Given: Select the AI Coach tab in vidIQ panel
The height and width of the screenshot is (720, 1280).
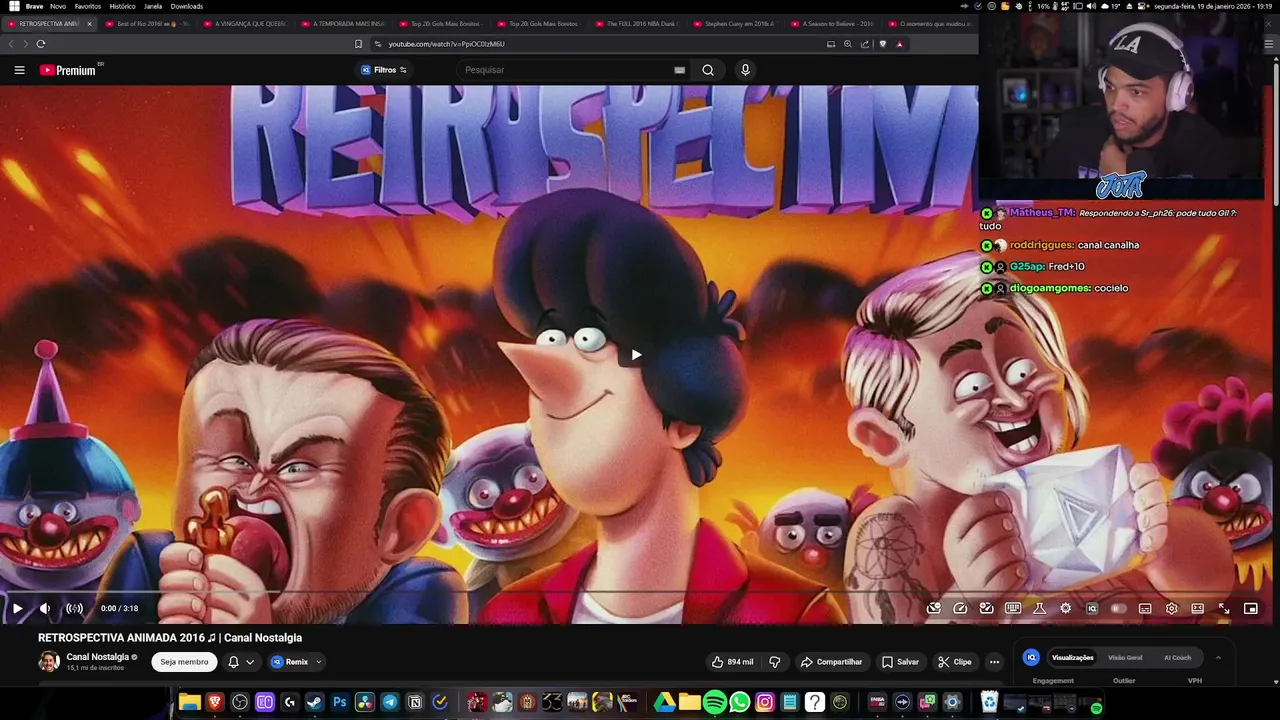Looking at the screenshot, I should pos(1177,658).
